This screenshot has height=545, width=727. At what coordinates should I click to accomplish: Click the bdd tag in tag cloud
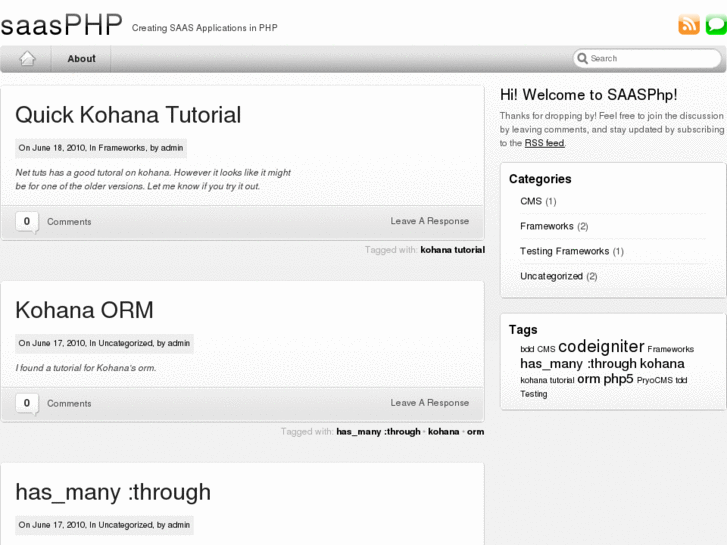527,349
